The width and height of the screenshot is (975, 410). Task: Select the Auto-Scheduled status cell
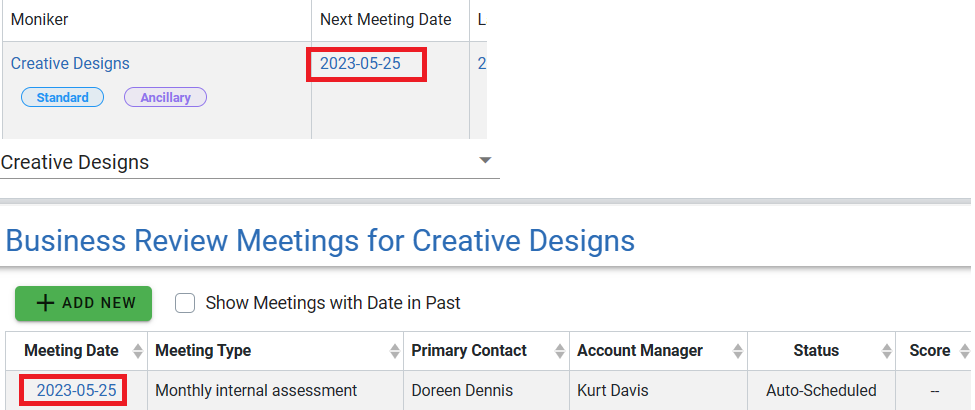coord(821,391)
